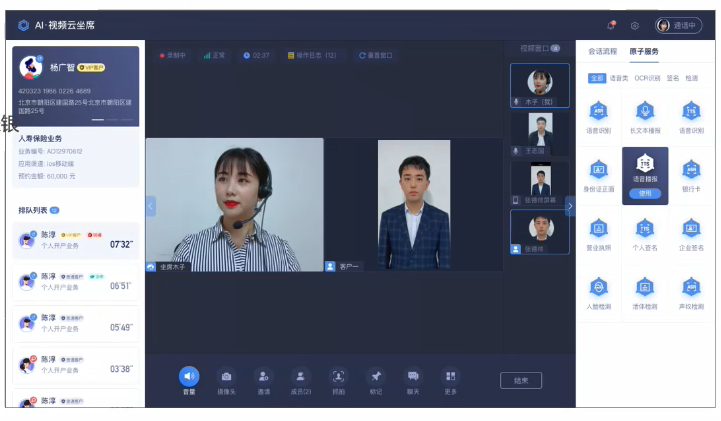Screen dimensions: 721x421
Task: Click the AI·视频云坐席 logo
Action: (56, 25)
